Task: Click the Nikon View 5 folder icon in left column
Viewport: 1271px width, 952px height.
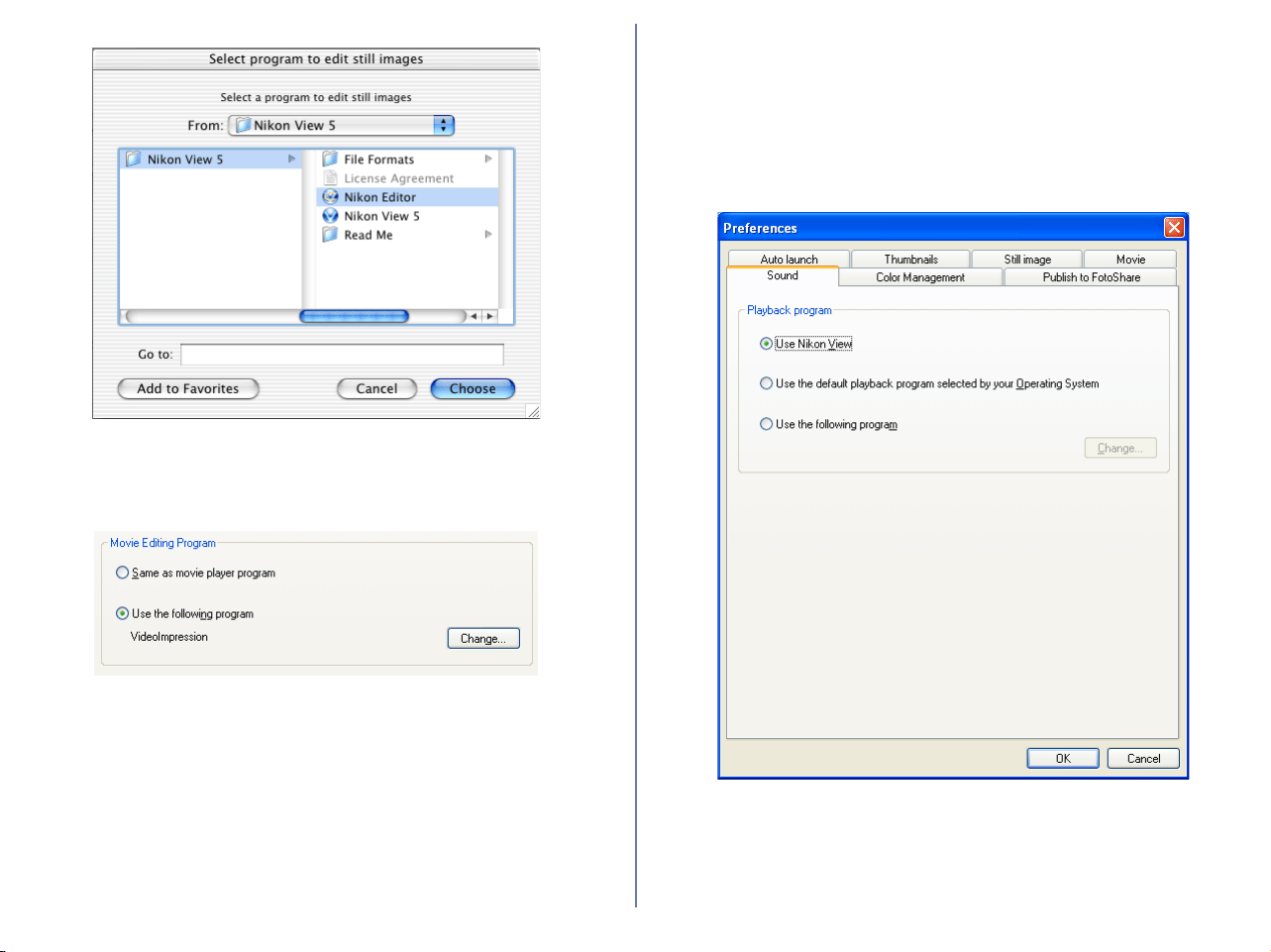Action: [x=134, y=159]
